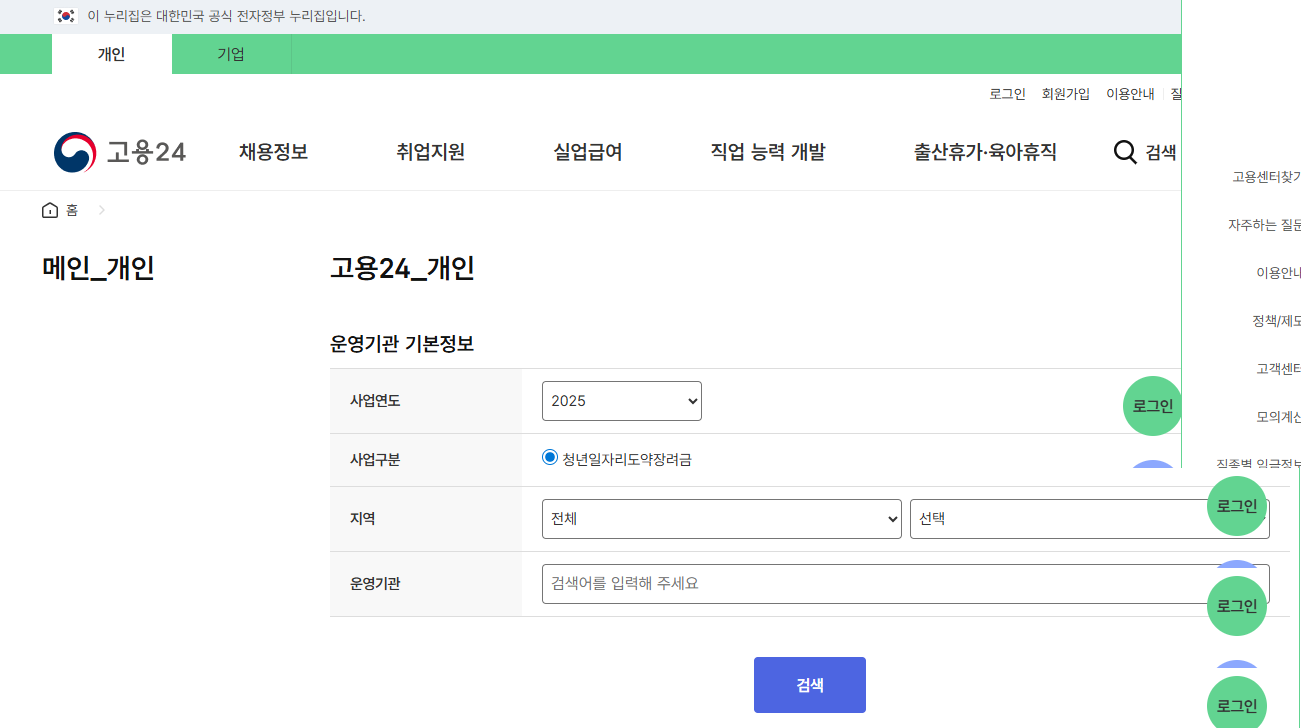Open the 사업연도 year dropdown showing 2025
1302x728 pixels.
(x=621, y=400)
